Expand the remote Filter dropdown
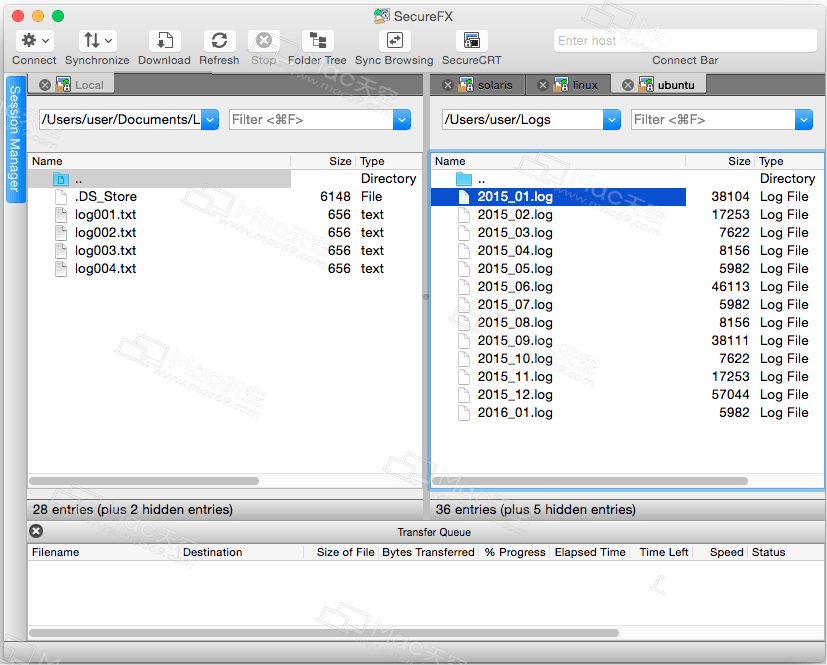827x665 pixels. [x=804, y=120]
